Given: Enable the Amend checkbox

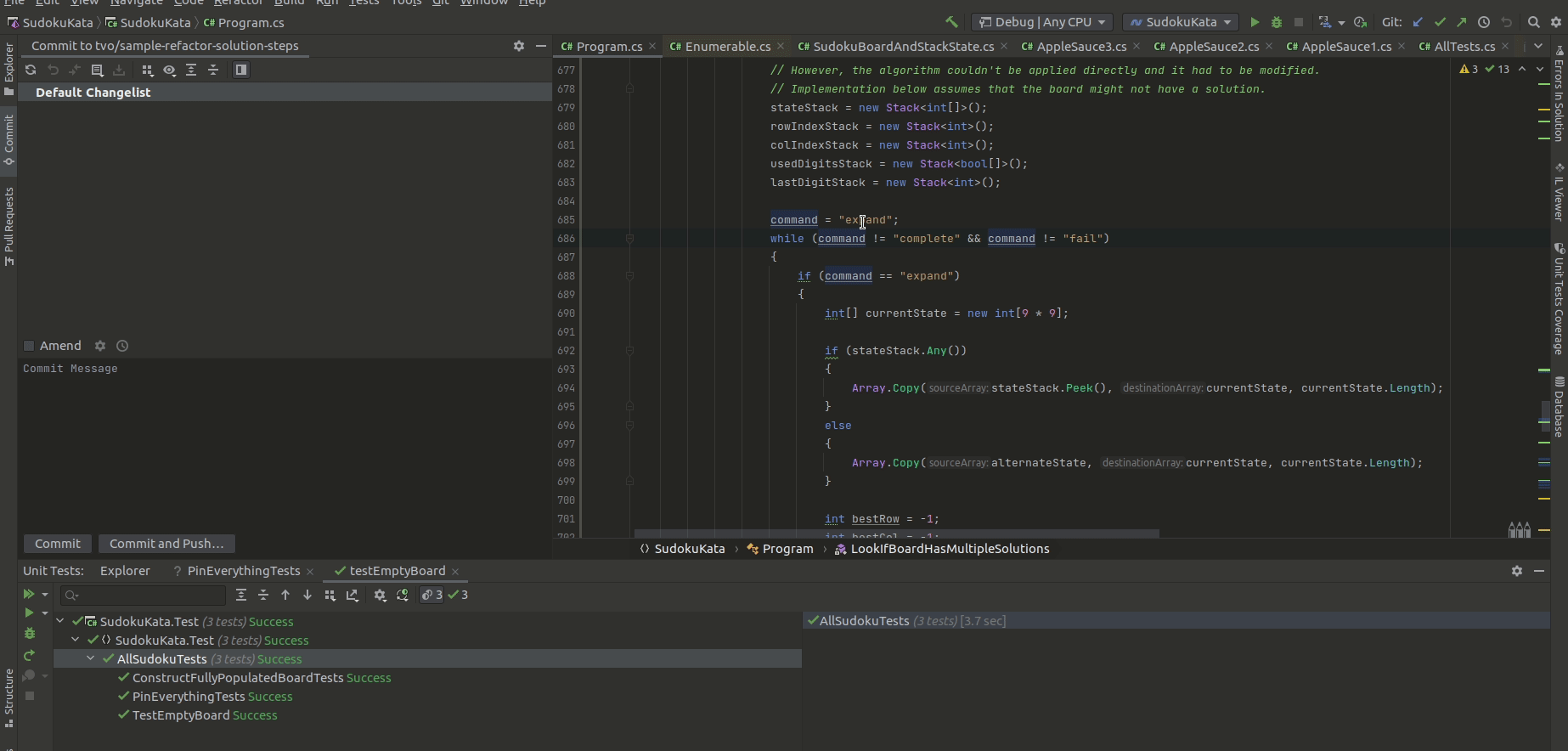Looking at the screenshot, I should 29,346.
